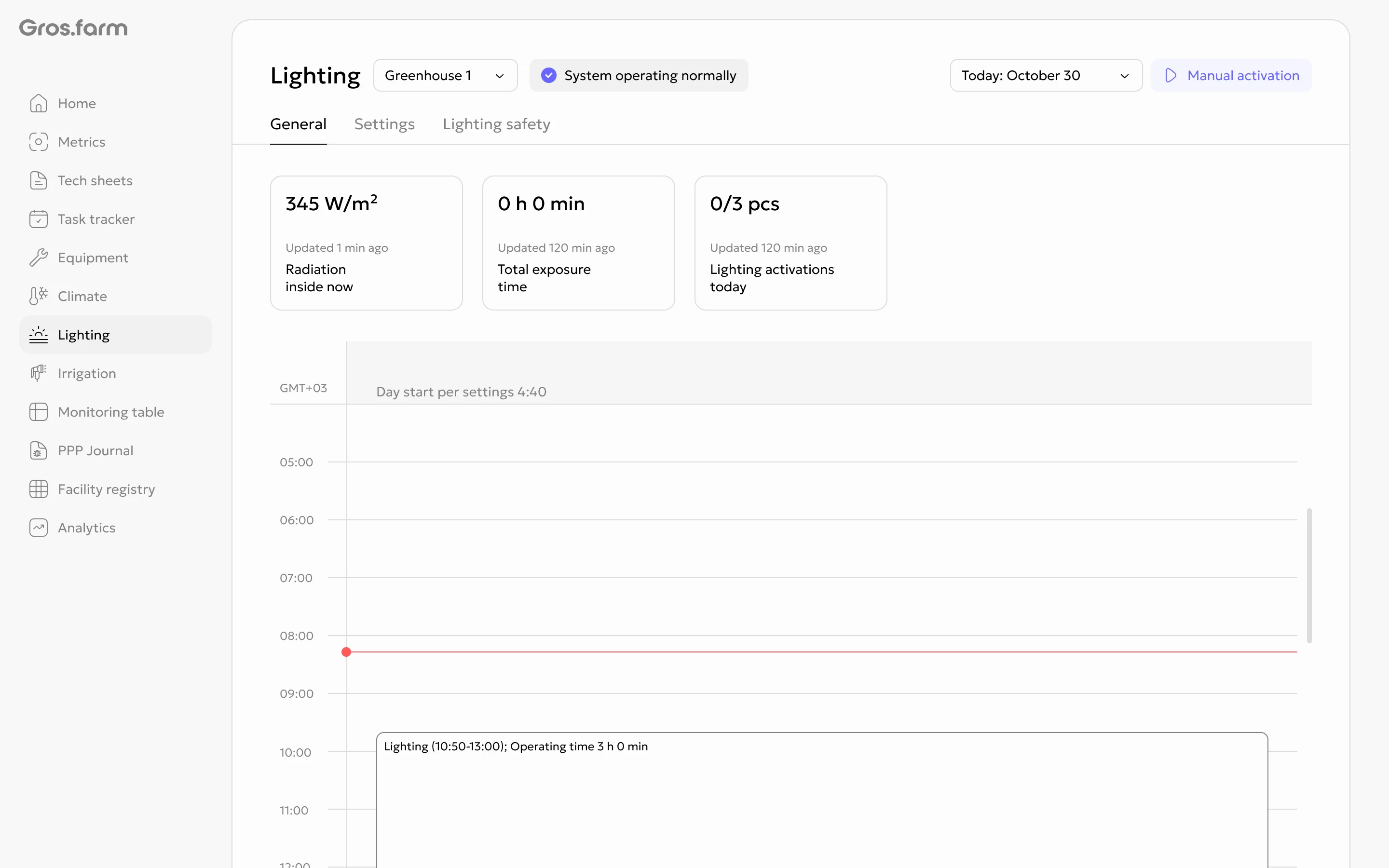The height and width of the screenshot is (868, 1389).
Task: Open the Today: October 30 date dropdown
Action: [1046, 75]
